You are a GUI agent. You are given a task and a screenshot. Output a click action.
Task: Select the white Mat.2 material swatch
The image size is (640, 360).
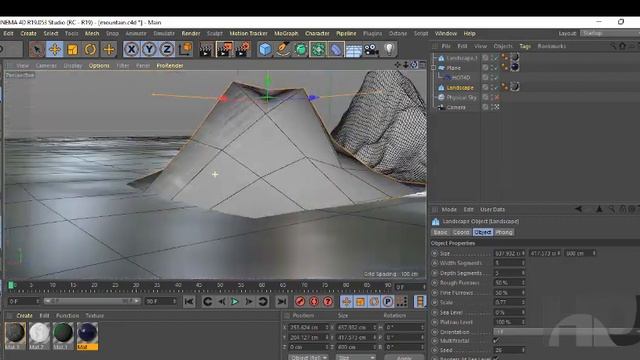pyautogui.click(x=39, y=336)
